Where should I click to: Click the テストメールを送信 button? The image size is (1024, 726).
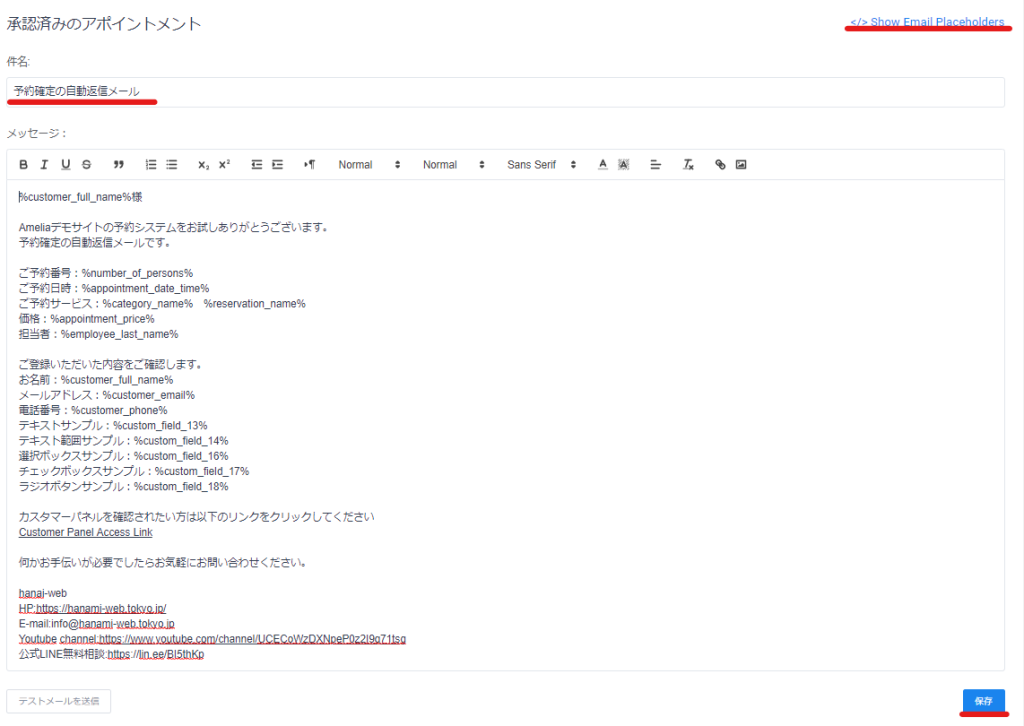(x=59, y=701)
